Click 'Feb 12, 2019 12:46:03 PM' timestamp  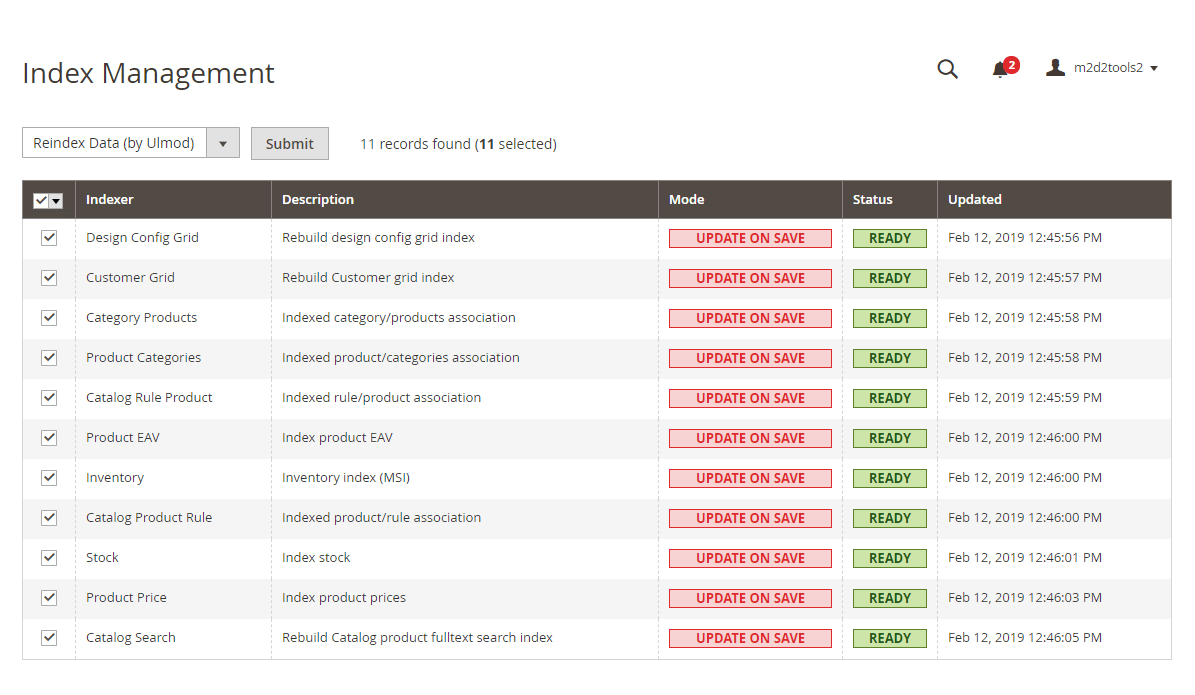[1025, 597]
